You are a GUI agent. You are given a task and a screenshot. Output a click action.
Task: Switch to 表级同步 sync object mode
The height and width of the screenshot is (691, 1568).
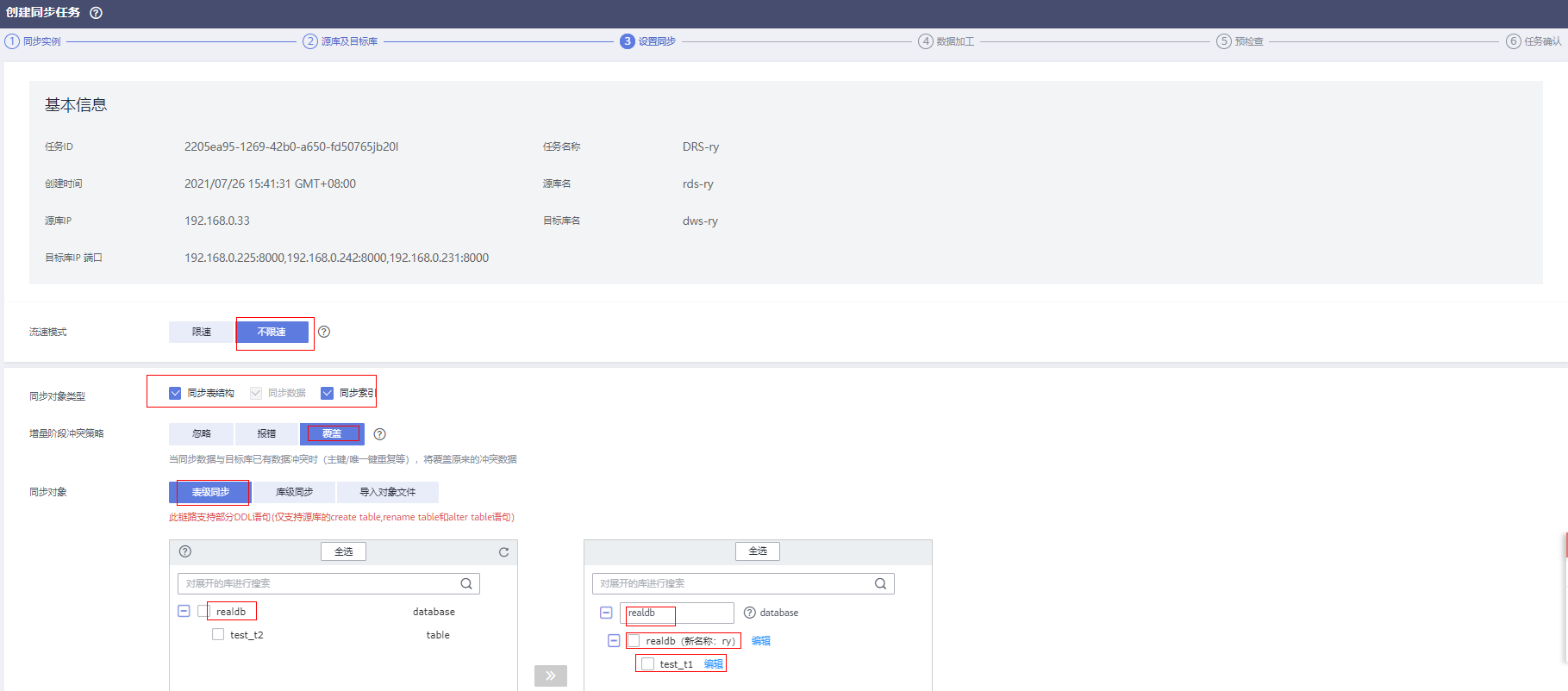tap(210, 492)
